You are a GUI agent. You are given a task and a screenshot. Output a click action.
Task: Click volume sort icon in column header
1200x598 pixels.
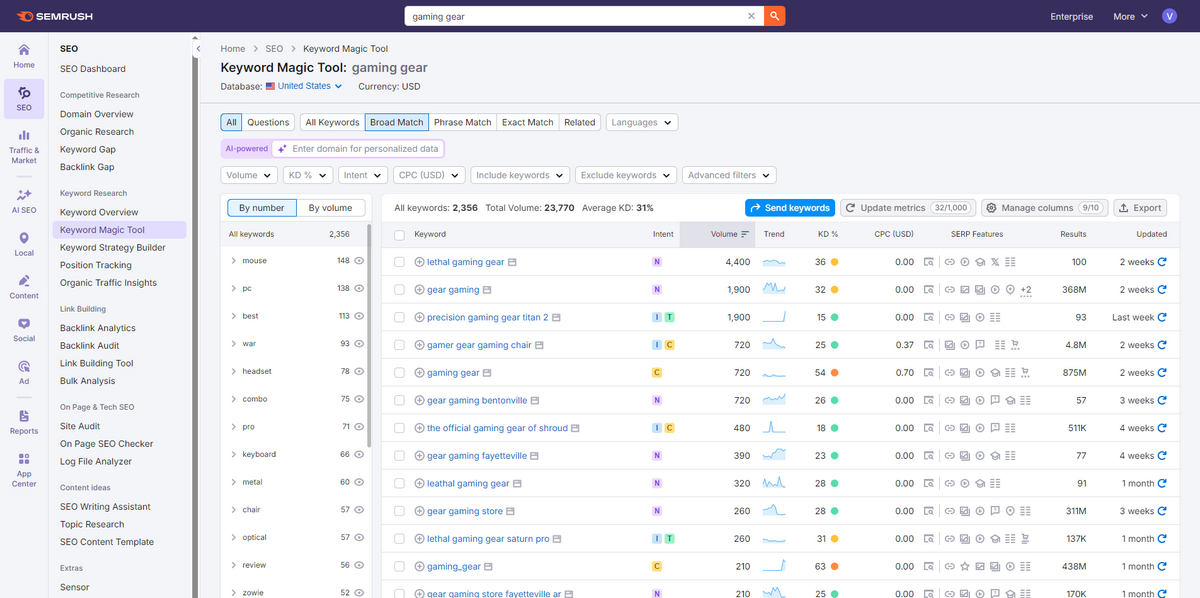coord(745,234)
